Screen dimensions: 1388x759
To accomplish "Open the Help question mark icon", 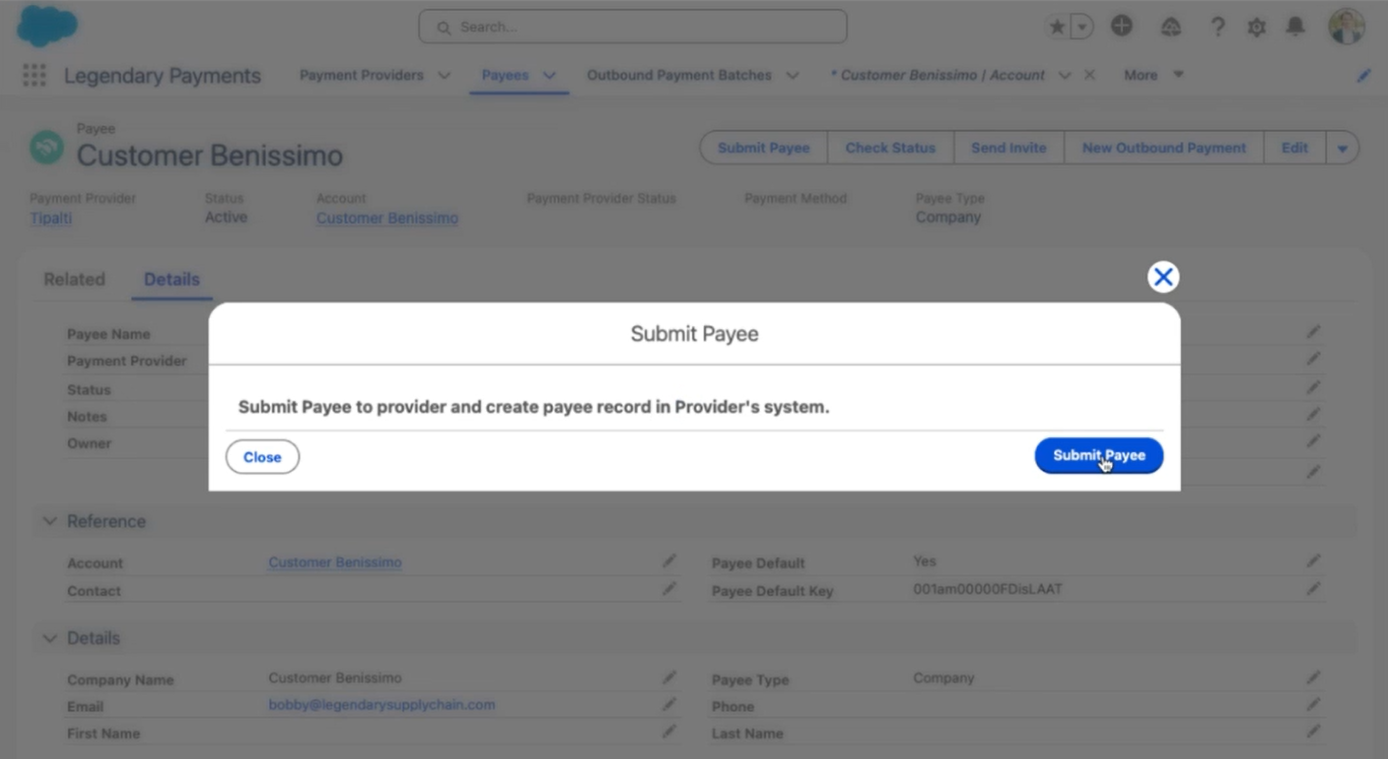I will click(x=1217, y=27).
